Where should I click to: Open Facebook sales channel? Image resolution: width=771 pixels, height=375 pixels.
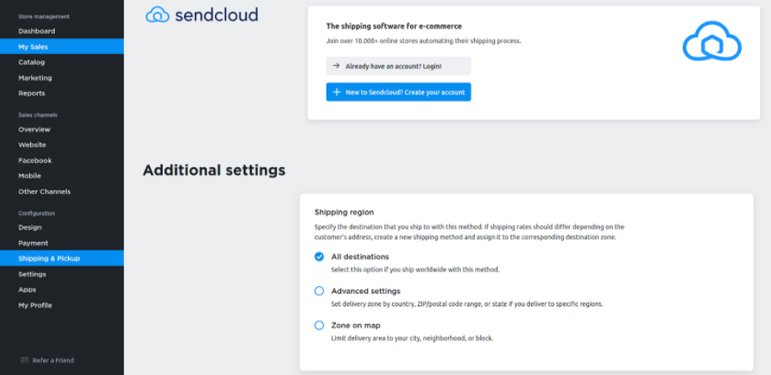click(x=62, y=160)
